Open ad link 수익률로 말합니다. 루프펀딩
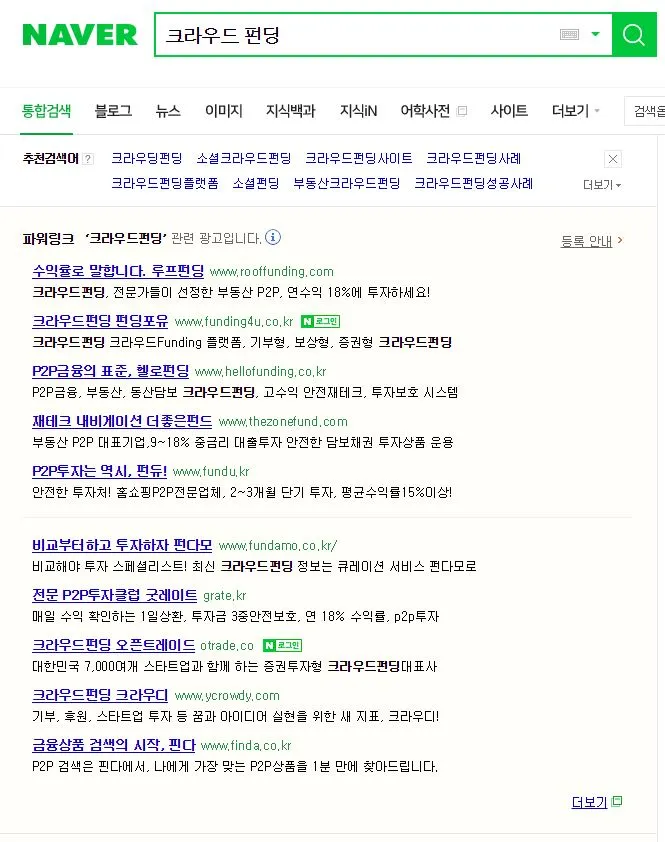The width and height of the screenshot is (665, 842). click(x=118, y=271)
